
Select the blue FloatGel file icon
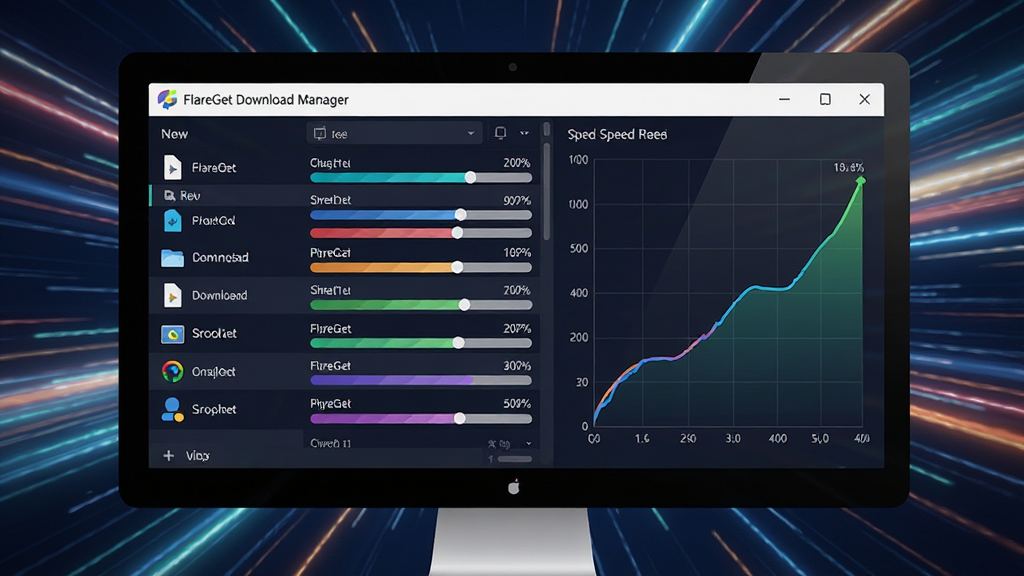(172, 221)
